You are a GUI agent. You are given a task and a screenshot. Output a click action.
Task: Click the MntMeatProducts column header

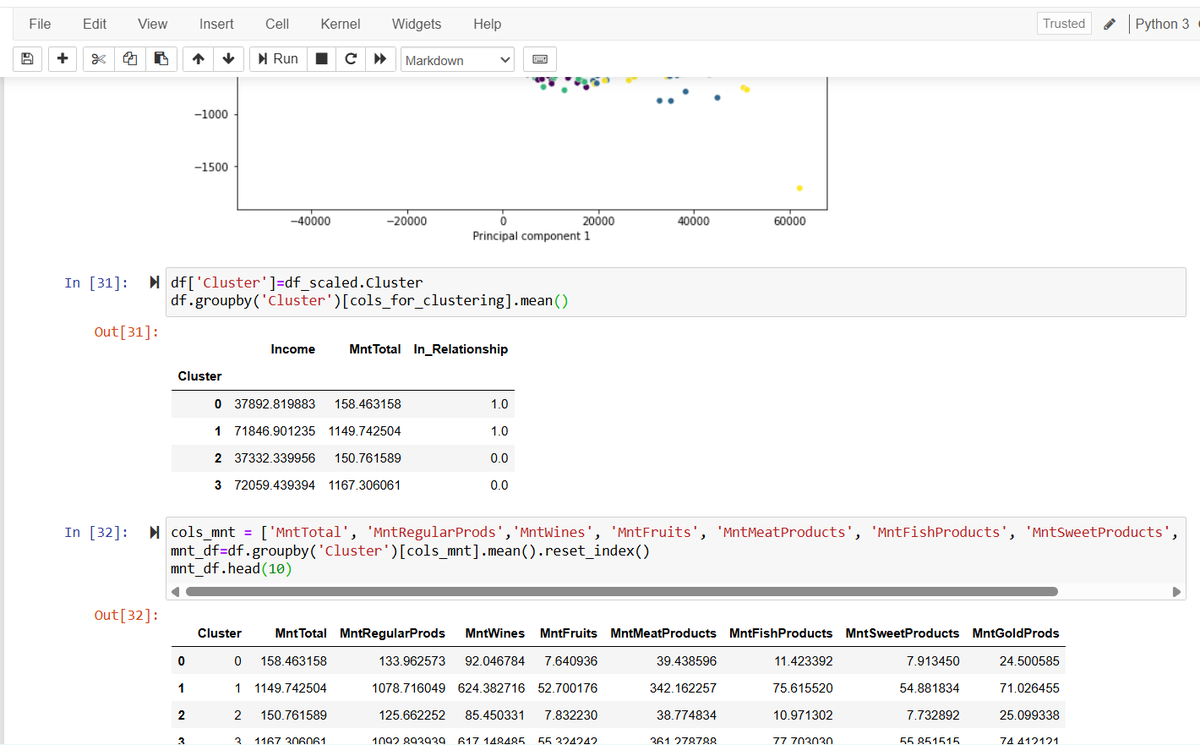(663, 633)
